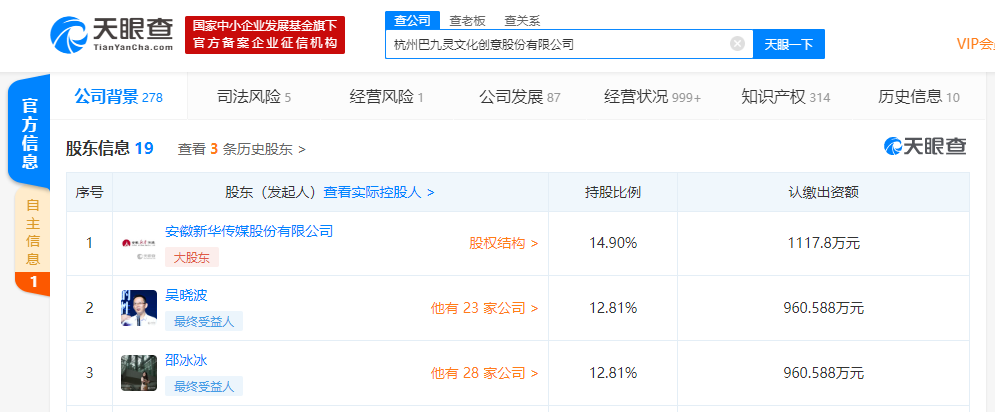Clear the search box with the X icon
This screenshot has width=995, height=412.
tap(737, 44)
